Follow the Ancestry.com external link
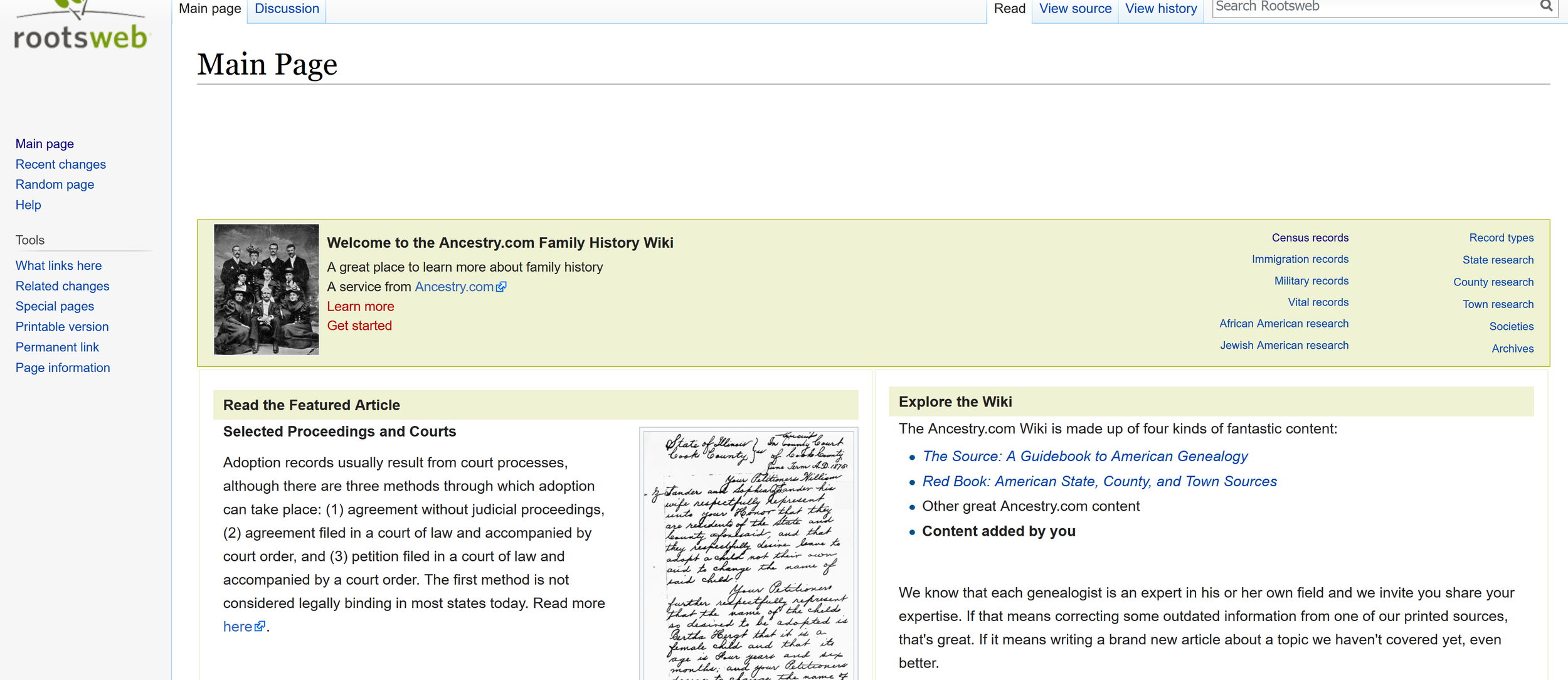Viewport: 1568px width, 680px height. [x=460, y=287]
